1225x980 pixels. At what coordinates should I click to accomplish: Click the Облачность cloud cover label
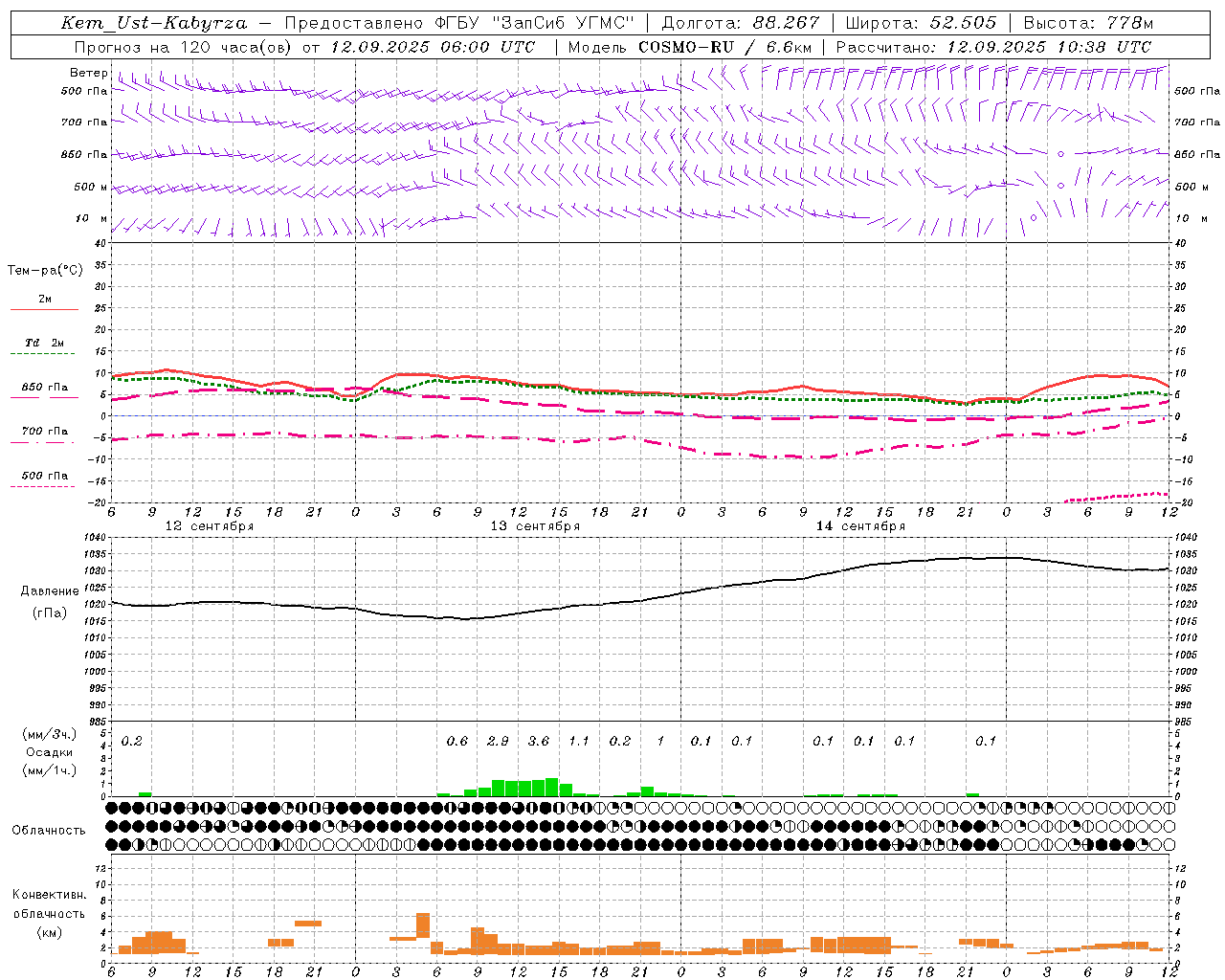(49, 831)
